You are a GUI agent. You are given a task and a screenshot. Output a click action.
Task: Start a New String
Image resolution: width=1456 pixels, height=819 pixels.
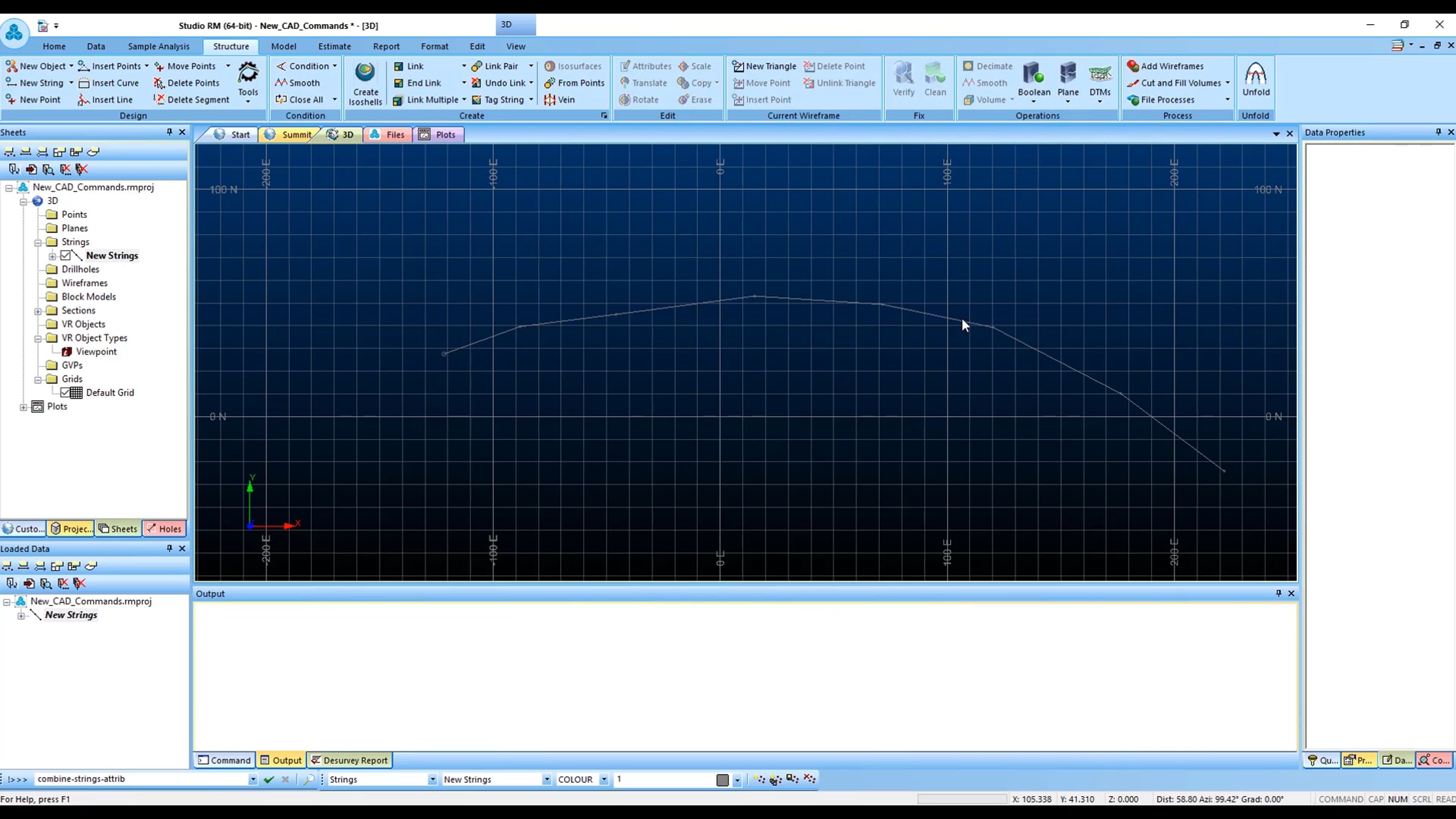[35, 83]
